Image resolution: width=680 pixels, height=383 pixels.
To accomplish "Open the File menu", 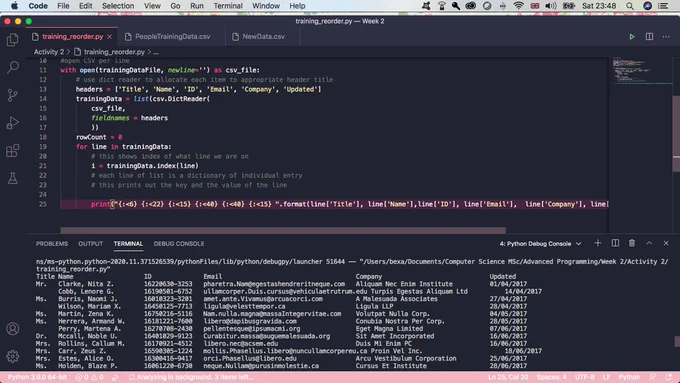I will [x=63, y=6].
